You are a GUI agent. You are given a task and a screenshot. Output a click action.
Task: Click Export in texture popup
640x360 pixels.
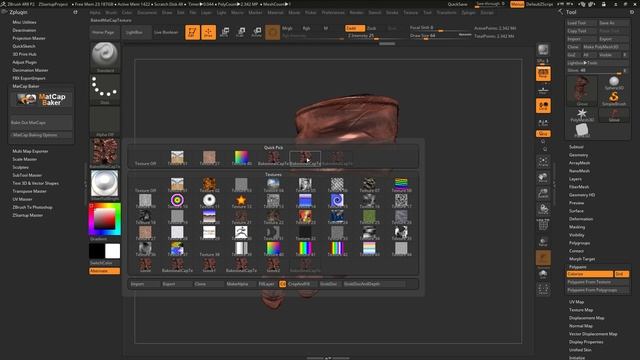[176, 284]
